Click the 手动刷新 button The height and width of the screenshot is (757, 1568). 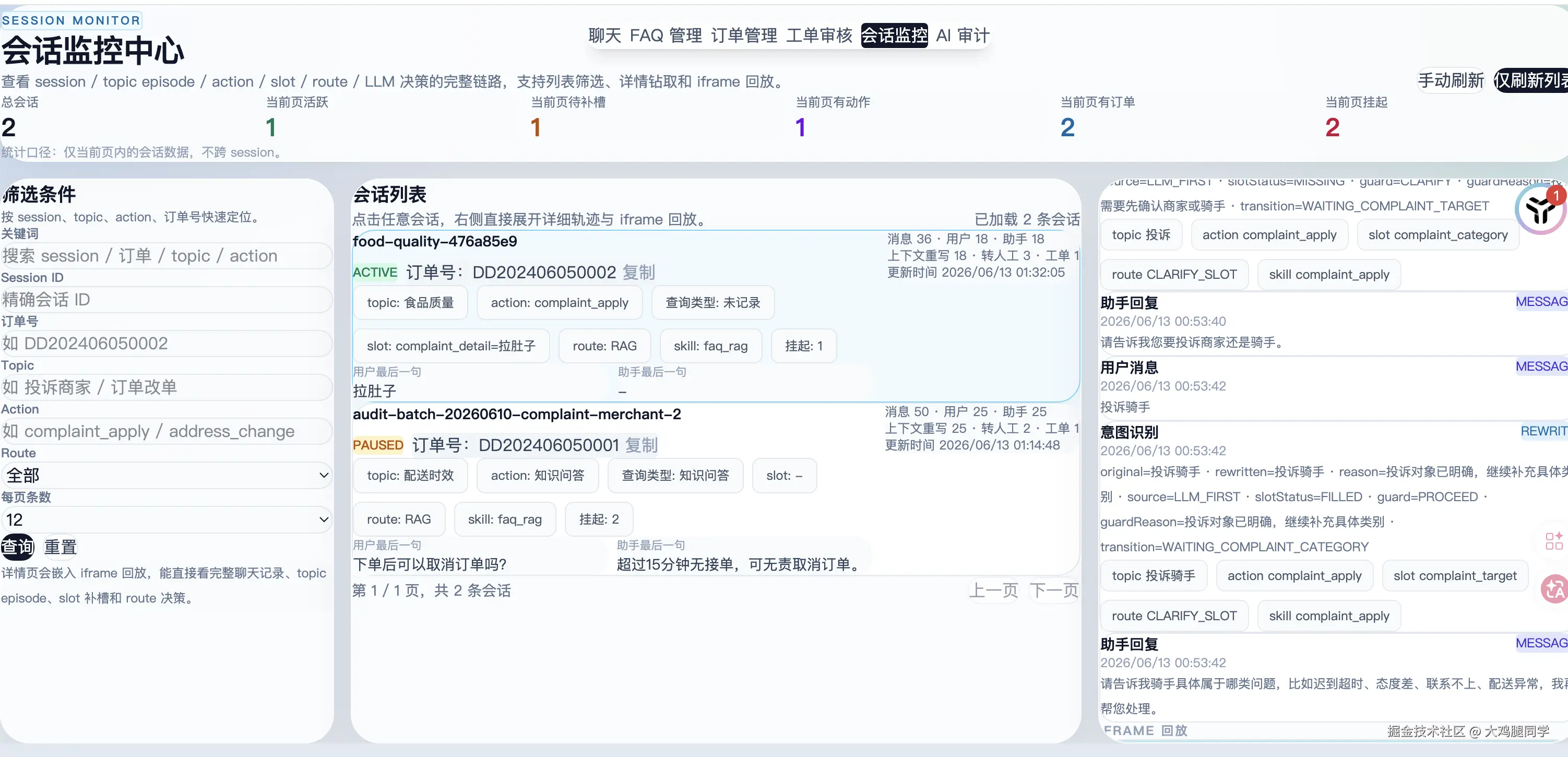(x=1451, y=80)
